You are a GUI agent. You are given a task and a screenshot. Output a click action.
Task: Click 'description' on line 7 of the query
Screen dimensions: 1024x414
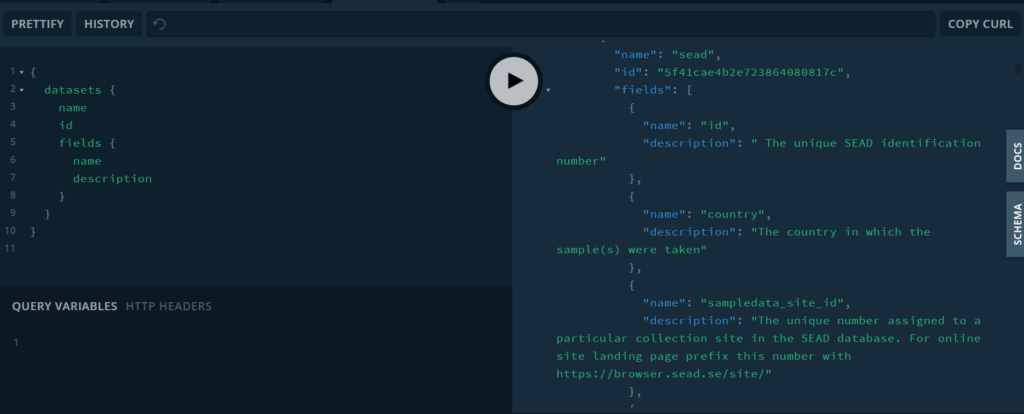[112, 178]
